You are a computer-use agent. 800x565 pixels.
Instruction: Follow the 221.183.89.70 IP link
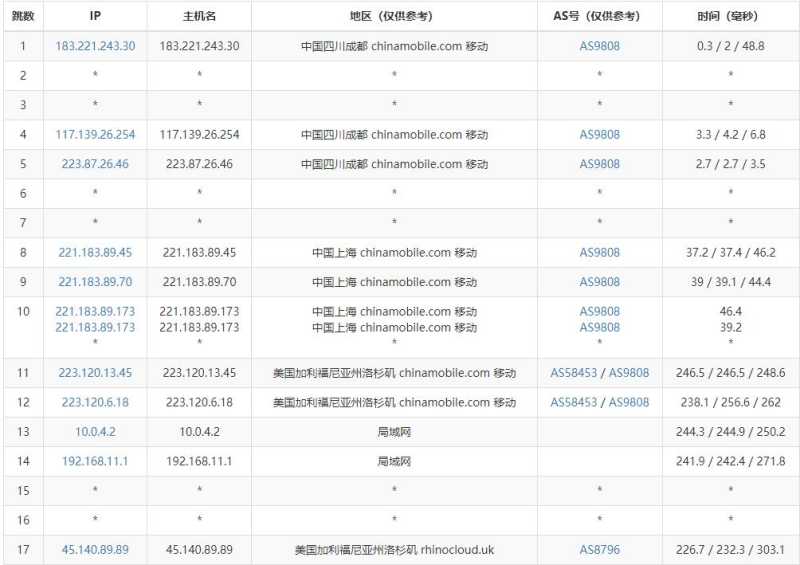95,282
